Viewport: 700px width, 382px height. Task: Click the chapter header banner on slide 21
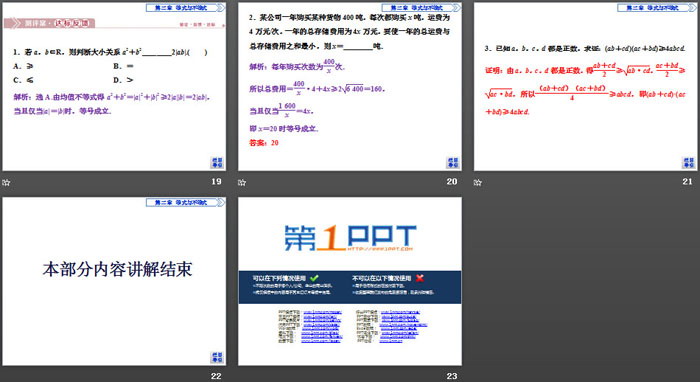[x=657, y=8]
